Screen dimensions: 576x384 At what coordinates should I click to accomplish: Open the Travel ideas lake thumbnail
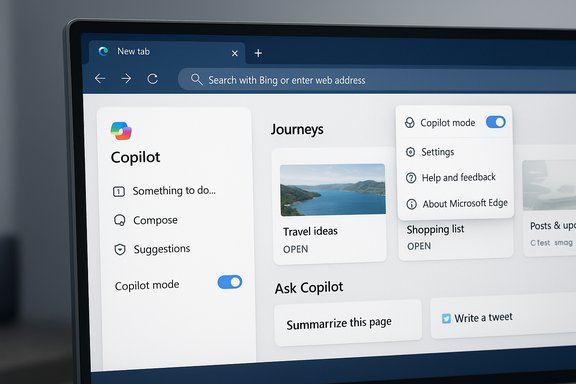click(x=333, y=190)
